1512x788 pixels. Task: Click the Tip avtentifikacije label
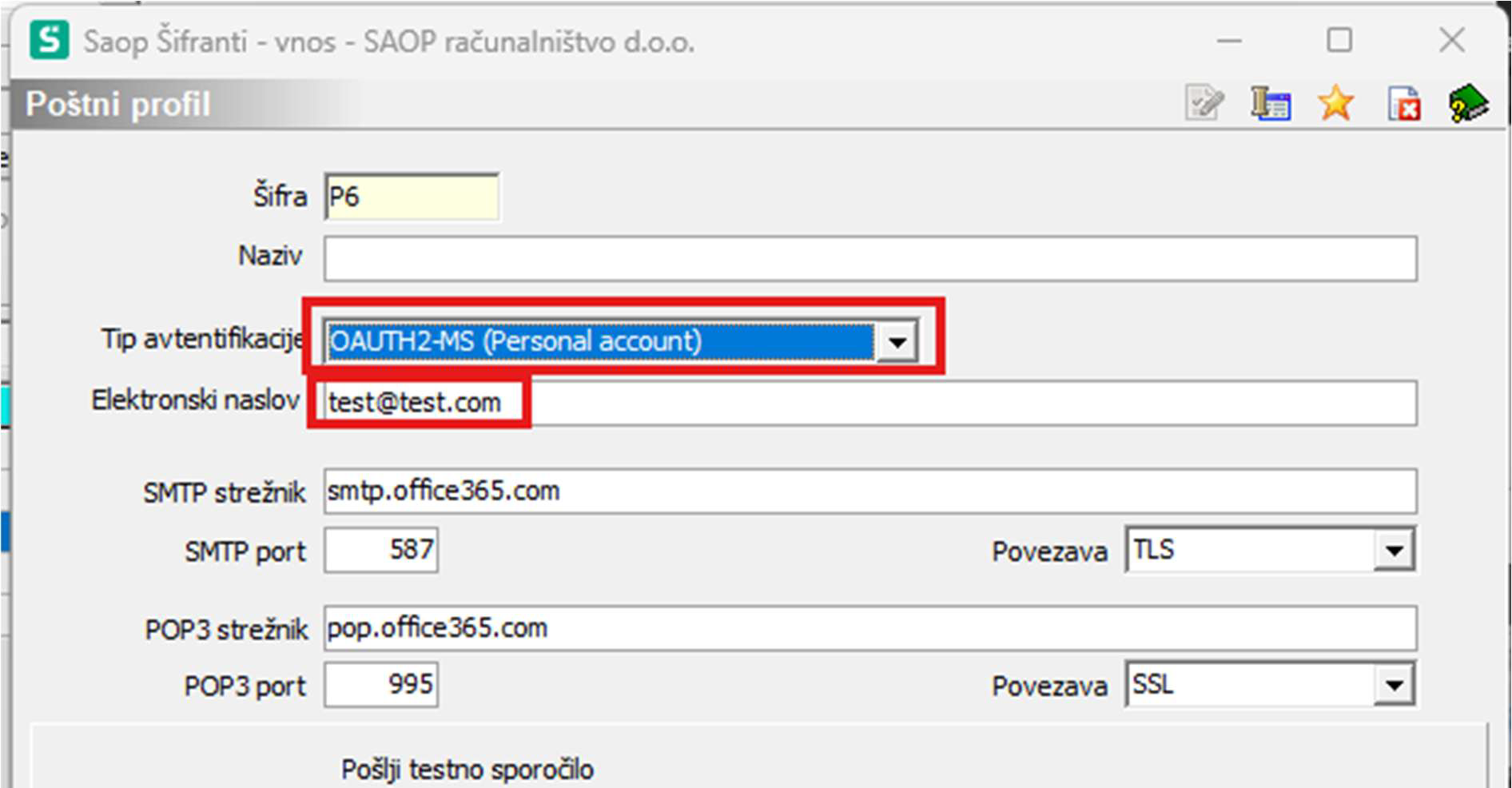tap(201, 339)
